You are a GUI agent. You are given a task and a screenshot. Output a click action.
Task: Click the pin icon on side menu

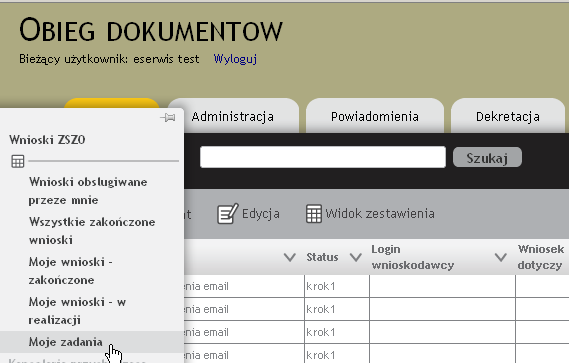click(x=168, y=118)
